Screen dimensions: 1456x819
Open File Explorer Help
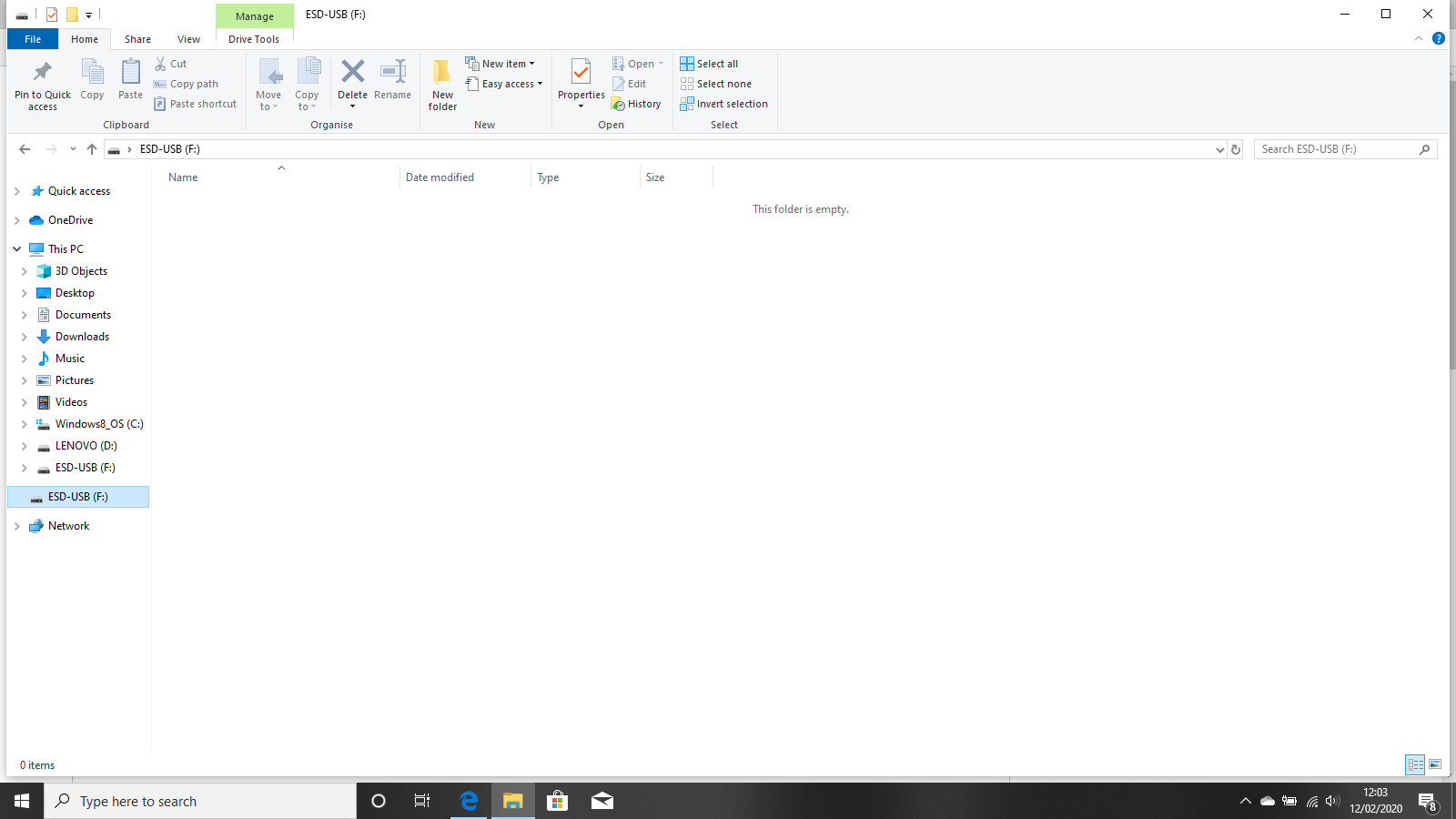click(x=1438, y=38)
